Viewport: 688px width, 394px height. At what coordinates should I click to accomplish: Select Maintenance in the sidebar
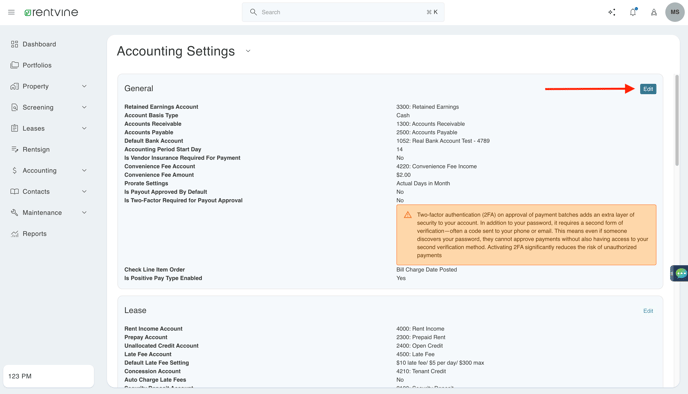[42, 212]
